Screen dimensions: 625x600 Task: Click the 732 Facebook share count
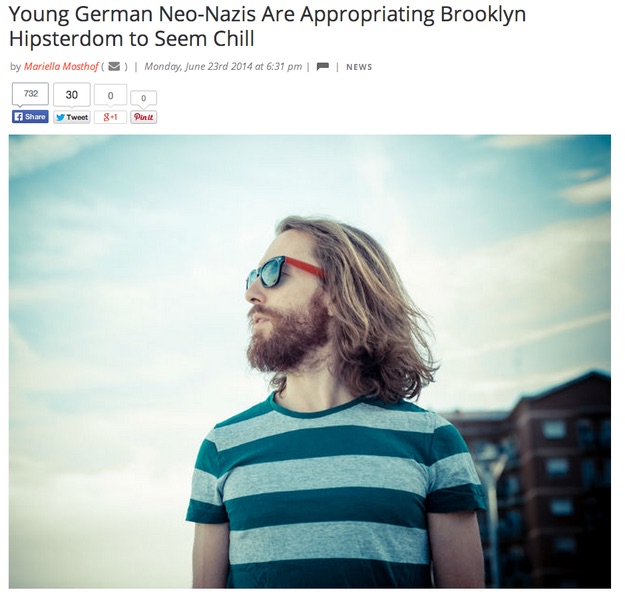[x=30, y=94]
